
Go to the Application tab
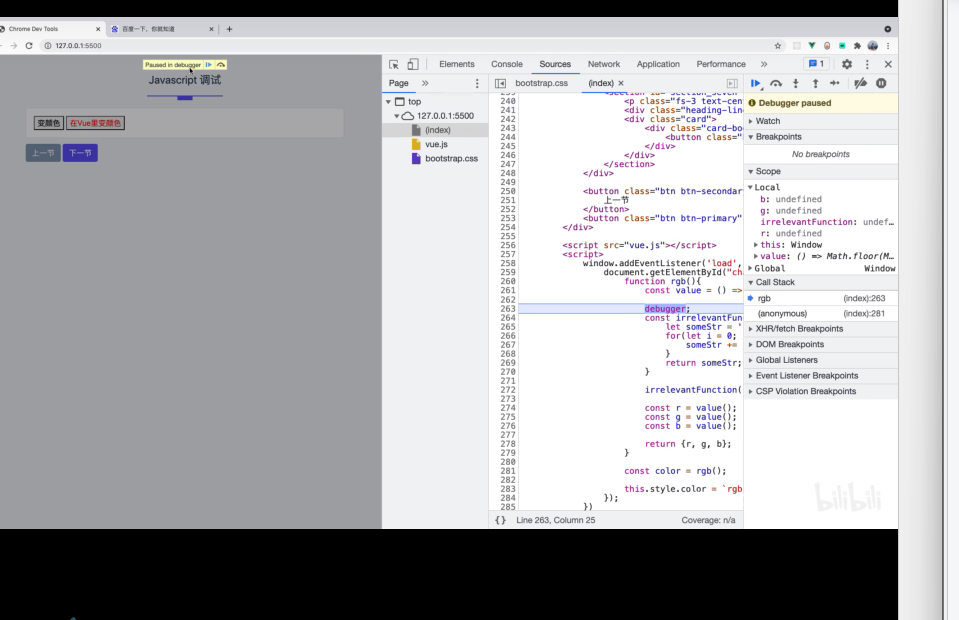[x=657, y=64]
